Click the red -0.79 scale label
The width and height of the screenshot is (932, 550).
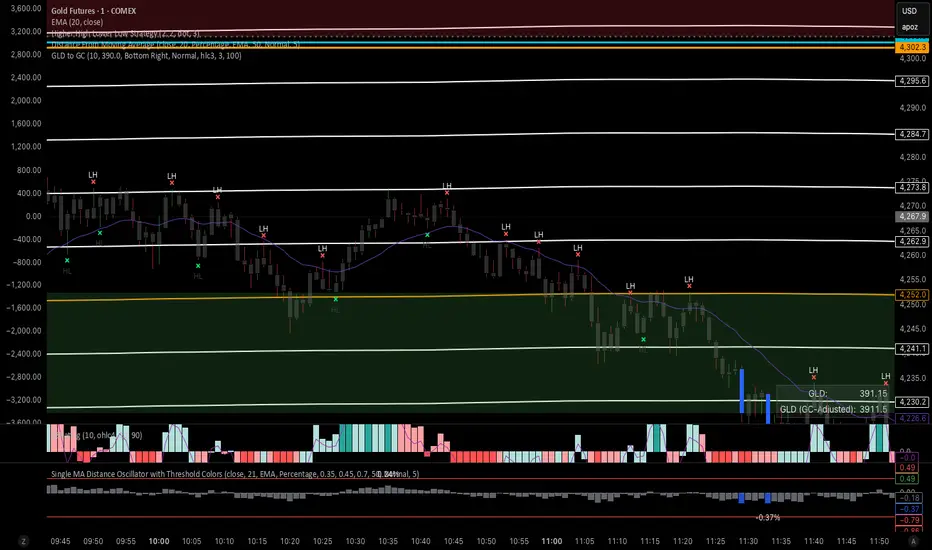click(x=909, y=520)
